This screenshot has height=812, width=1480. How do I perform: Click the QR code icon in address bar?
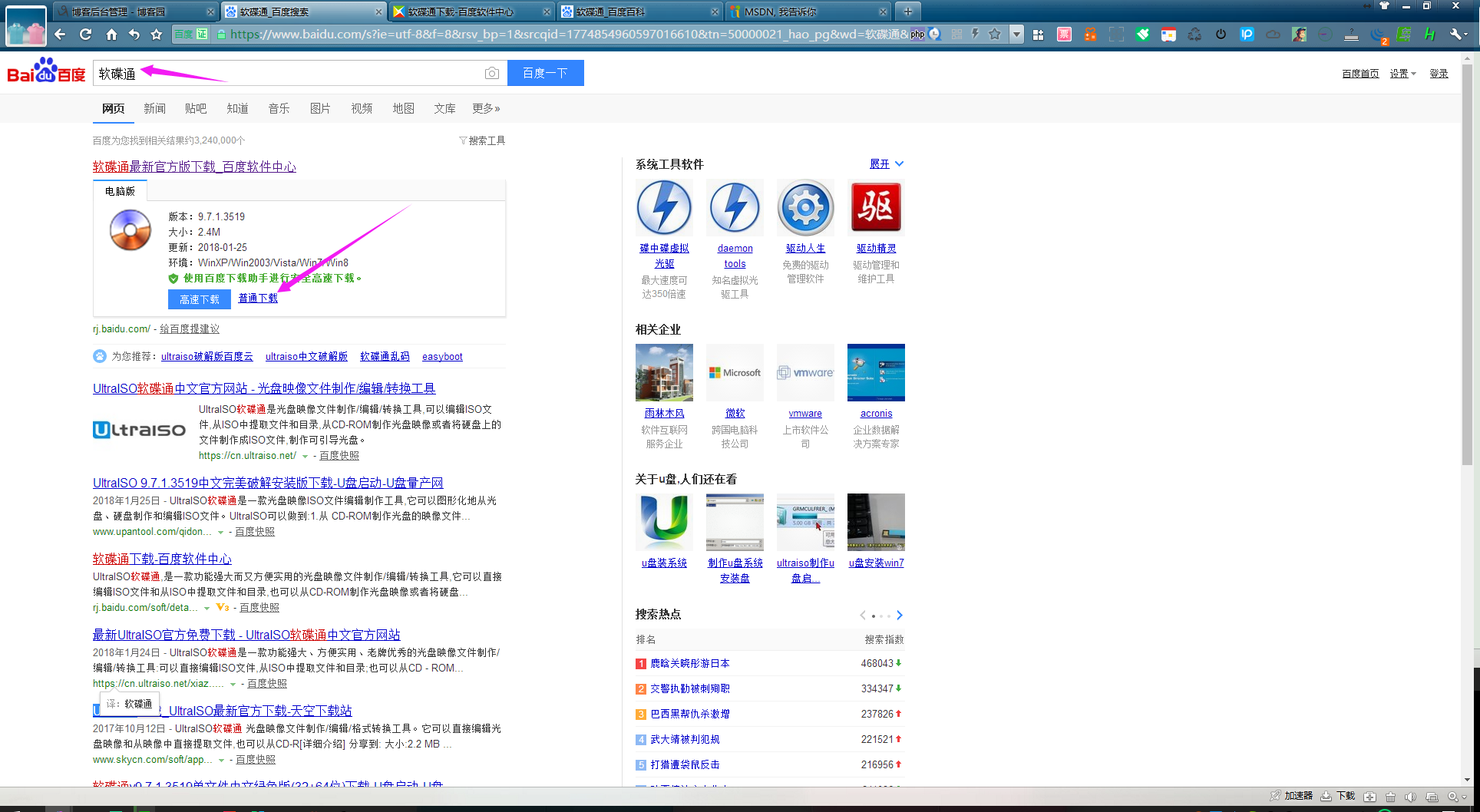(956, 34)
